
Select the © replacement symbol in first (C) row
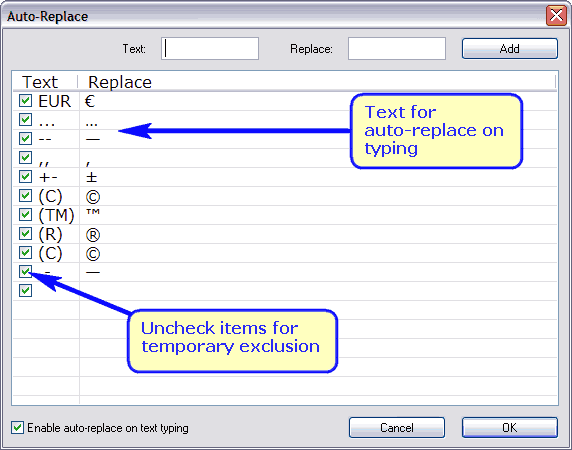point(93,197)
